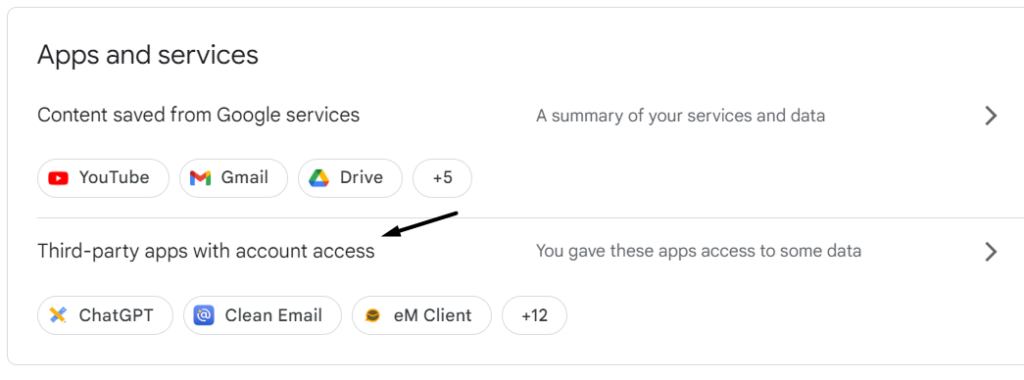The width and height of the screenshot is (1024, 380).
Task: Click the eM Client orange icon
Action: [x=373, y=316]
